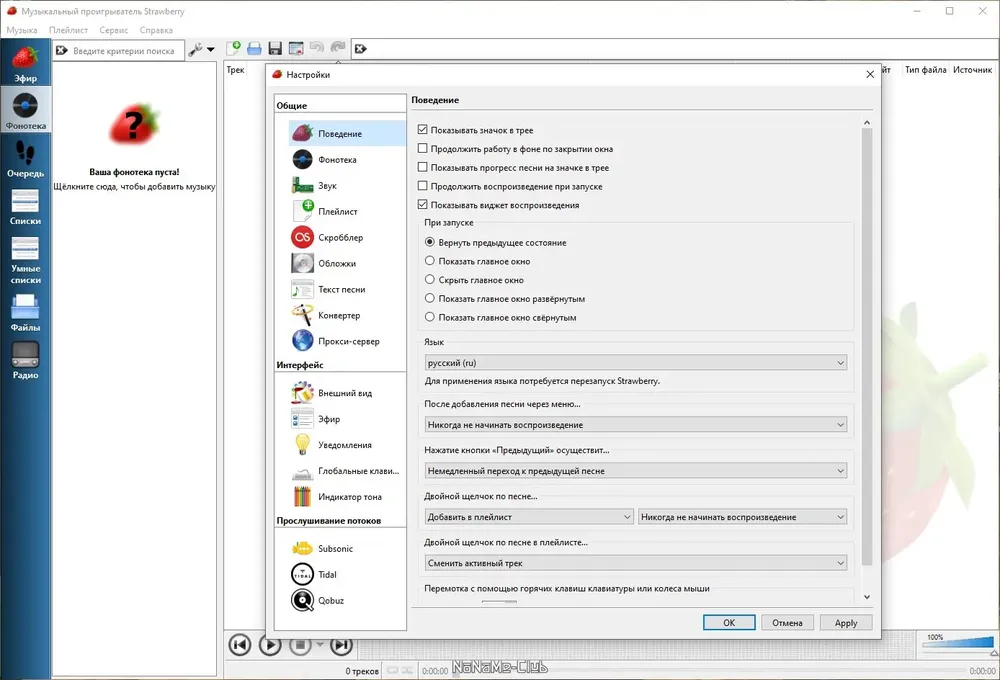Click the save playlist floppy icon

point(275,48)
